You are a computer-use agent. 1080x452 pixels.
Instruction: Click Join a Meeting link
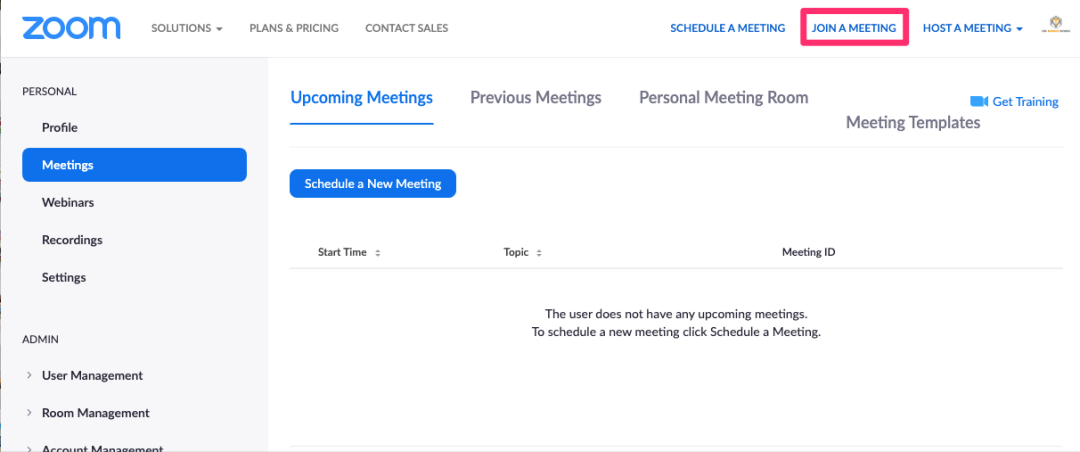pyautogui.click(x=854, y=28)
